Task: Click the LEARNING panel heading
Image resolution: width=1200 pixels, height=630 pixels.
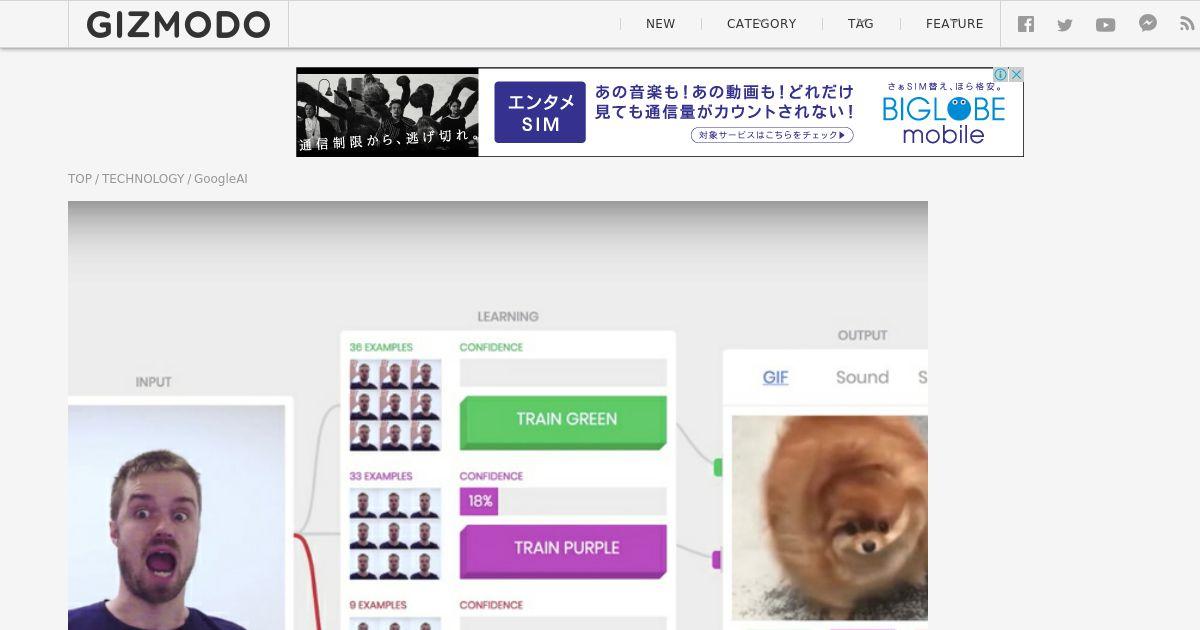Action: 508,316
